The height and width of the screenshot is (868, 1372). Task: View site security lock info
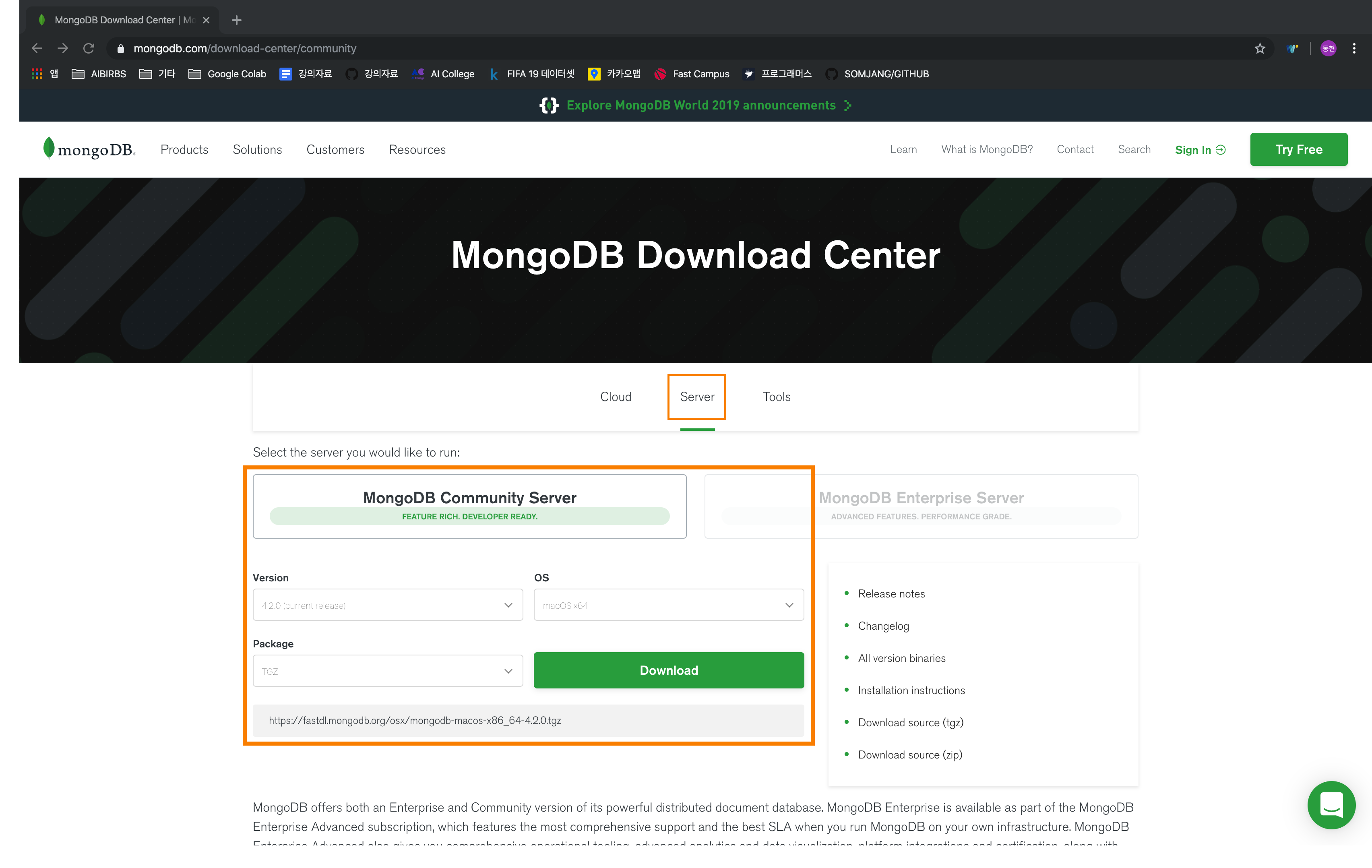pyautogui.click(x=120, y=49)
